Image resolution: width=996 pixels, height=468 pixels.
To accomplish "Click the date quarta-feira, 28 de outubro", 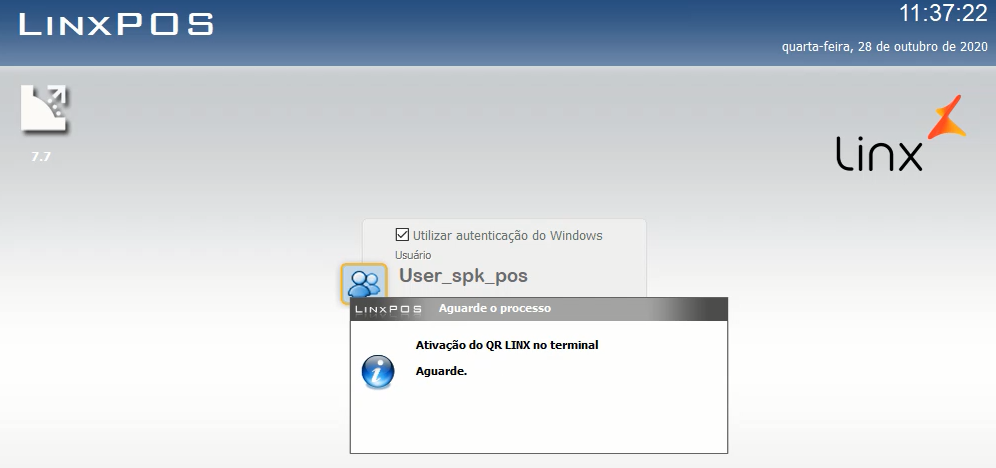I will [x=885, y=47].
